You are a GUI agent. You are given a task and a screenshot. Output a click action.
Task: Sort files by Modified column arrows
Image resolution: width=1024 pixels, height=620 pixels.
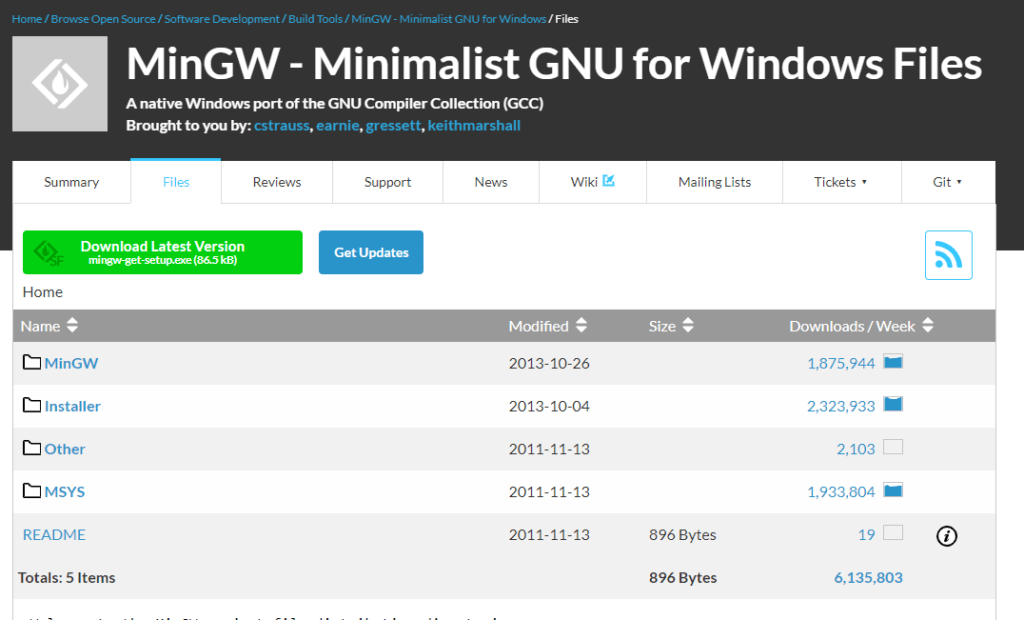click(581, 325)
